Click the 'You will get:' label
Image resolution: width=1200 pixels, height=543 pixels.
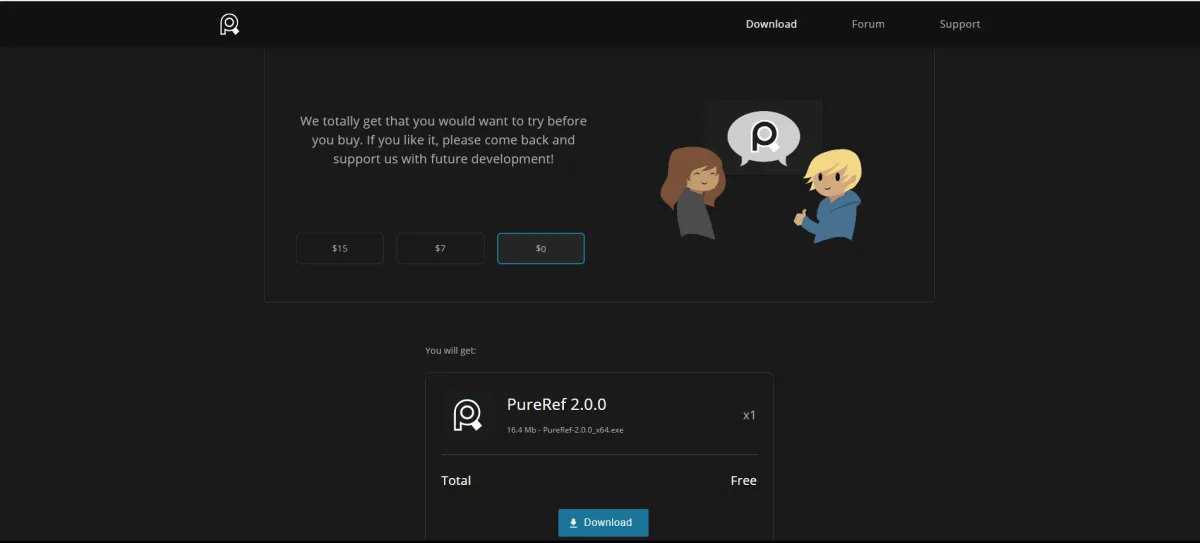451,351
